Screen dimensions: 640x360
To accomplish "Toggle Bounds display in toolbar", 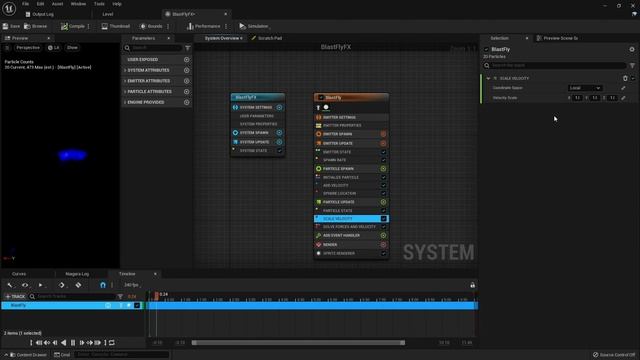I will (x=151, y=26).
